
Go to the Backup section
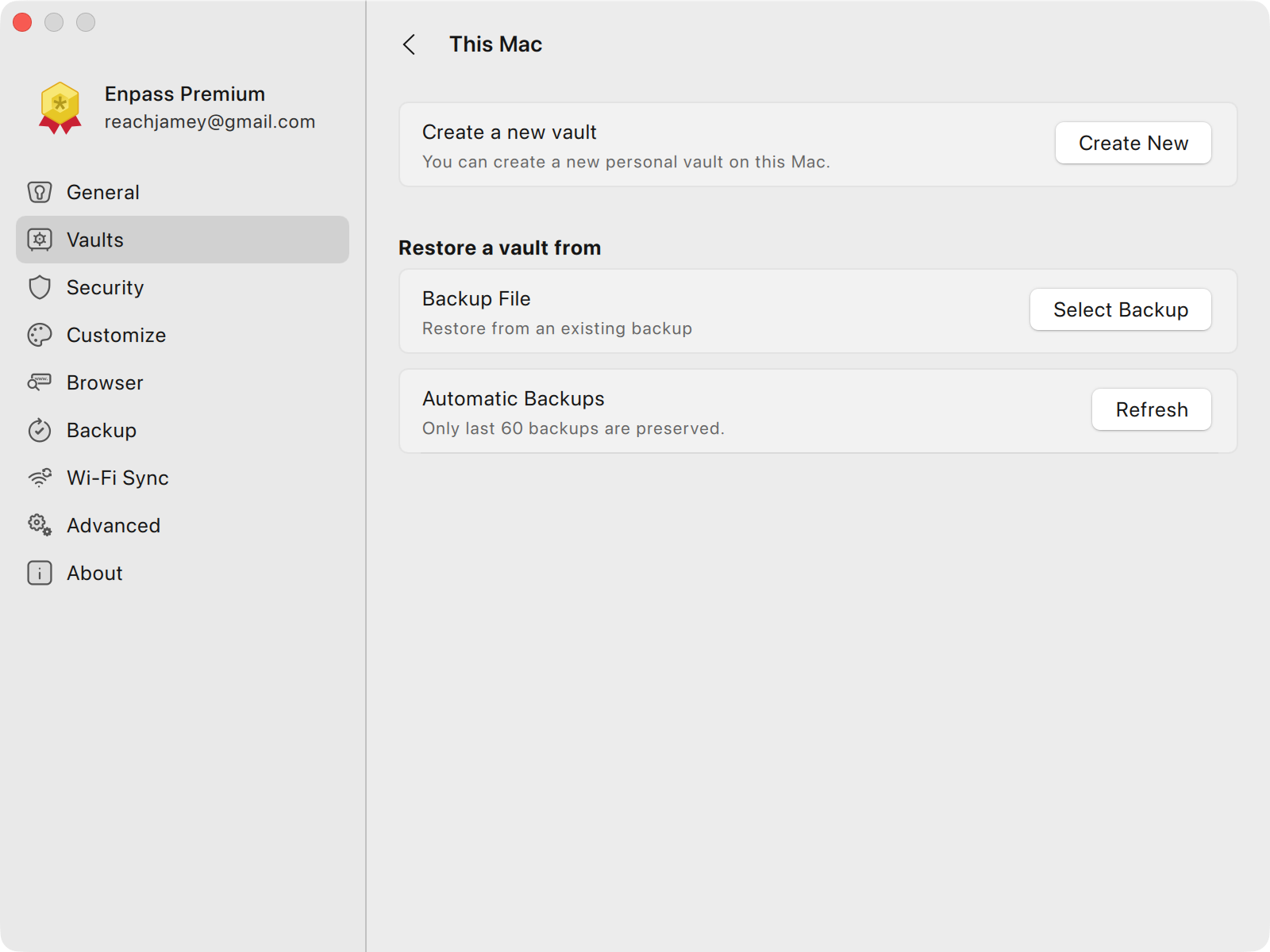click(183, 430)
